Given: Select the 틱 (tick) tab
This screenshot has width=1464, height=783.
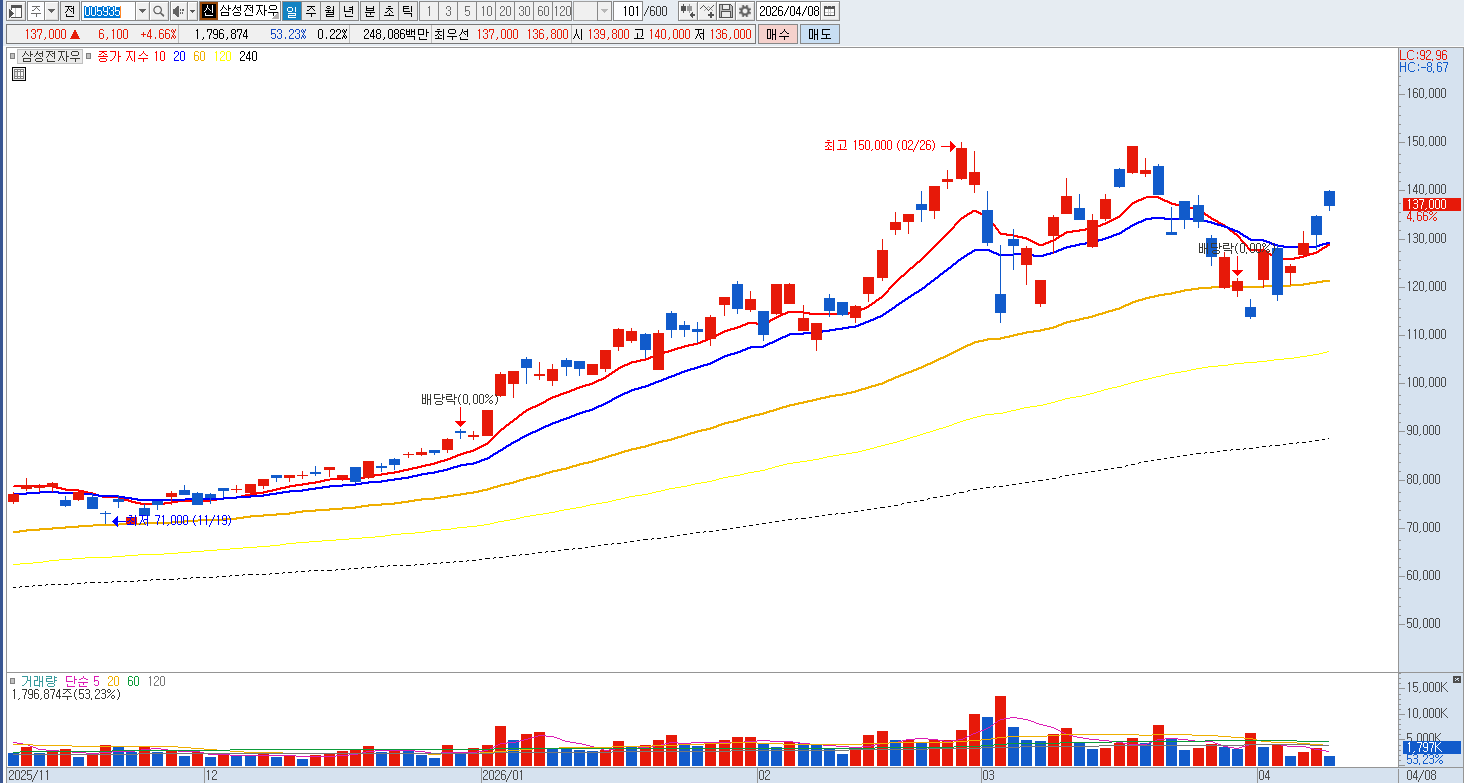Looking at the screenshot, I should click(407, 11).
